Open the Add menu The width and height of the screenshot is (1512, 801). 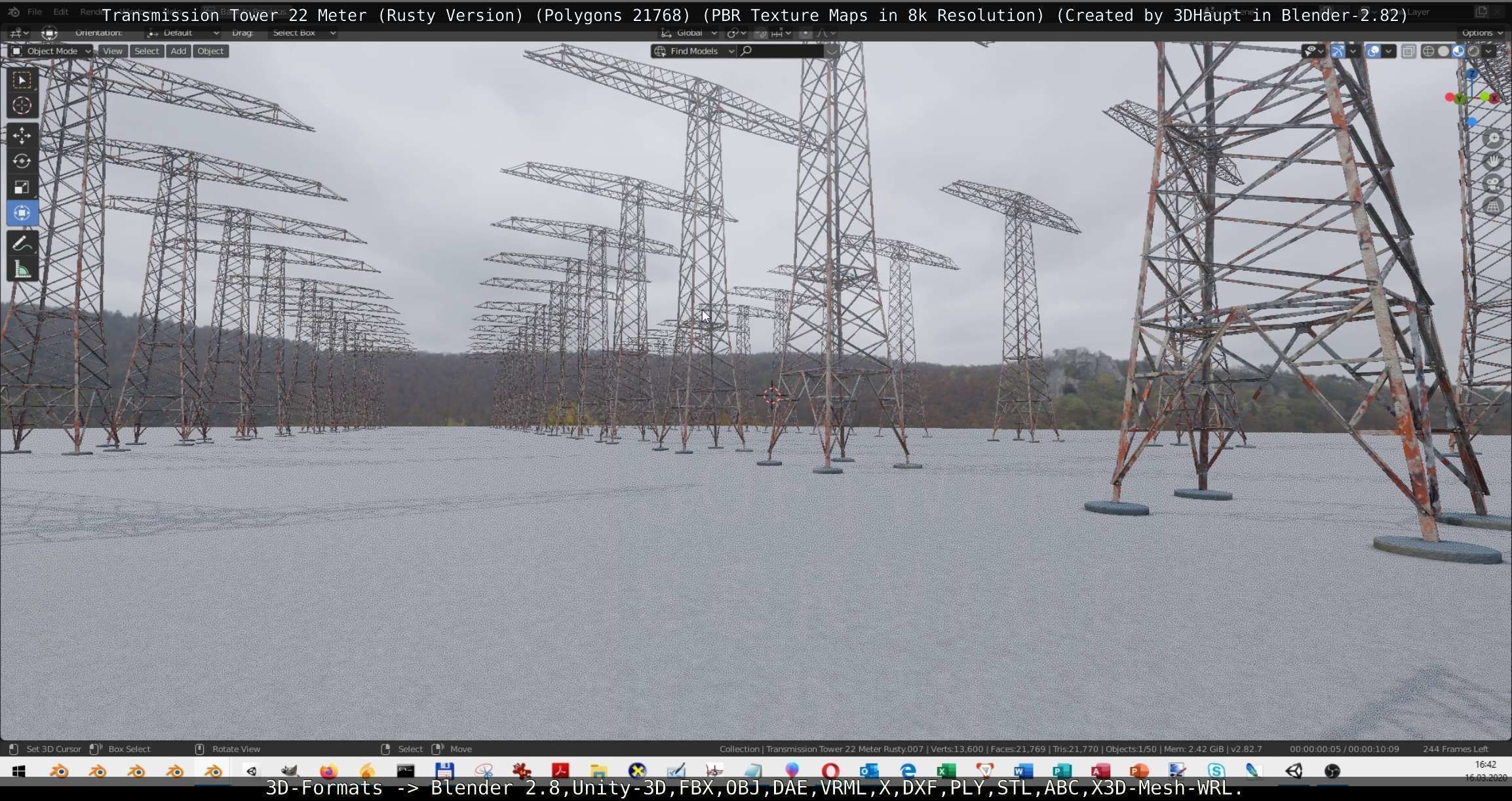(178, 51)
